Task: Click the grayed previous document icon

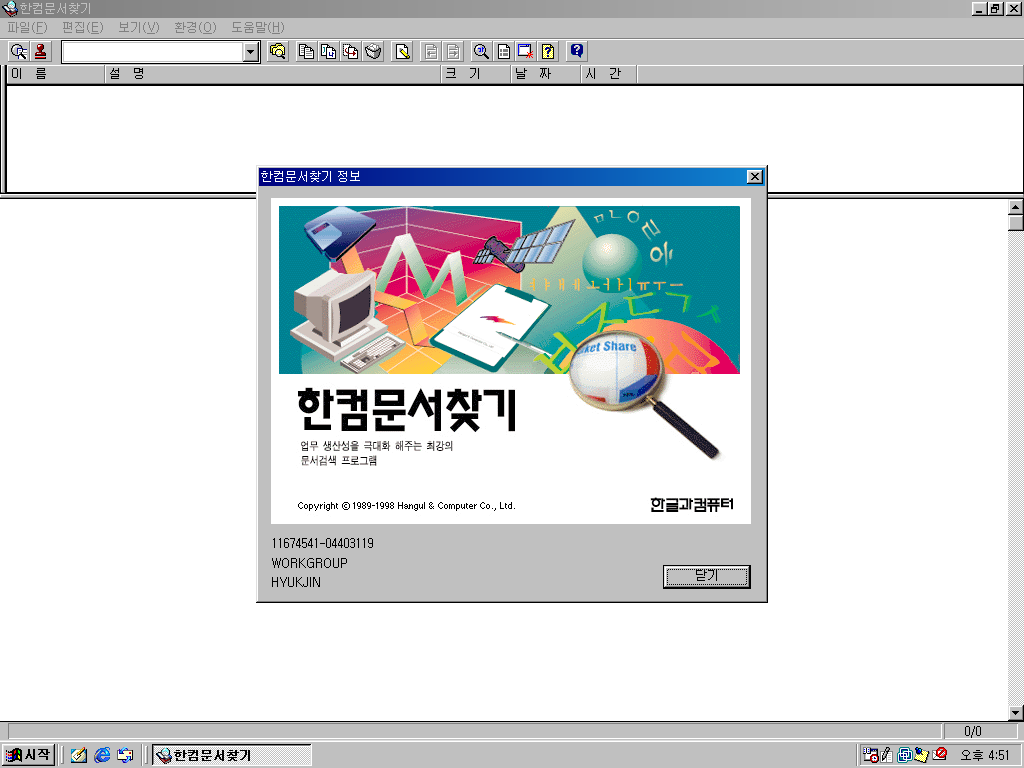Action: (x=431, y=52)
